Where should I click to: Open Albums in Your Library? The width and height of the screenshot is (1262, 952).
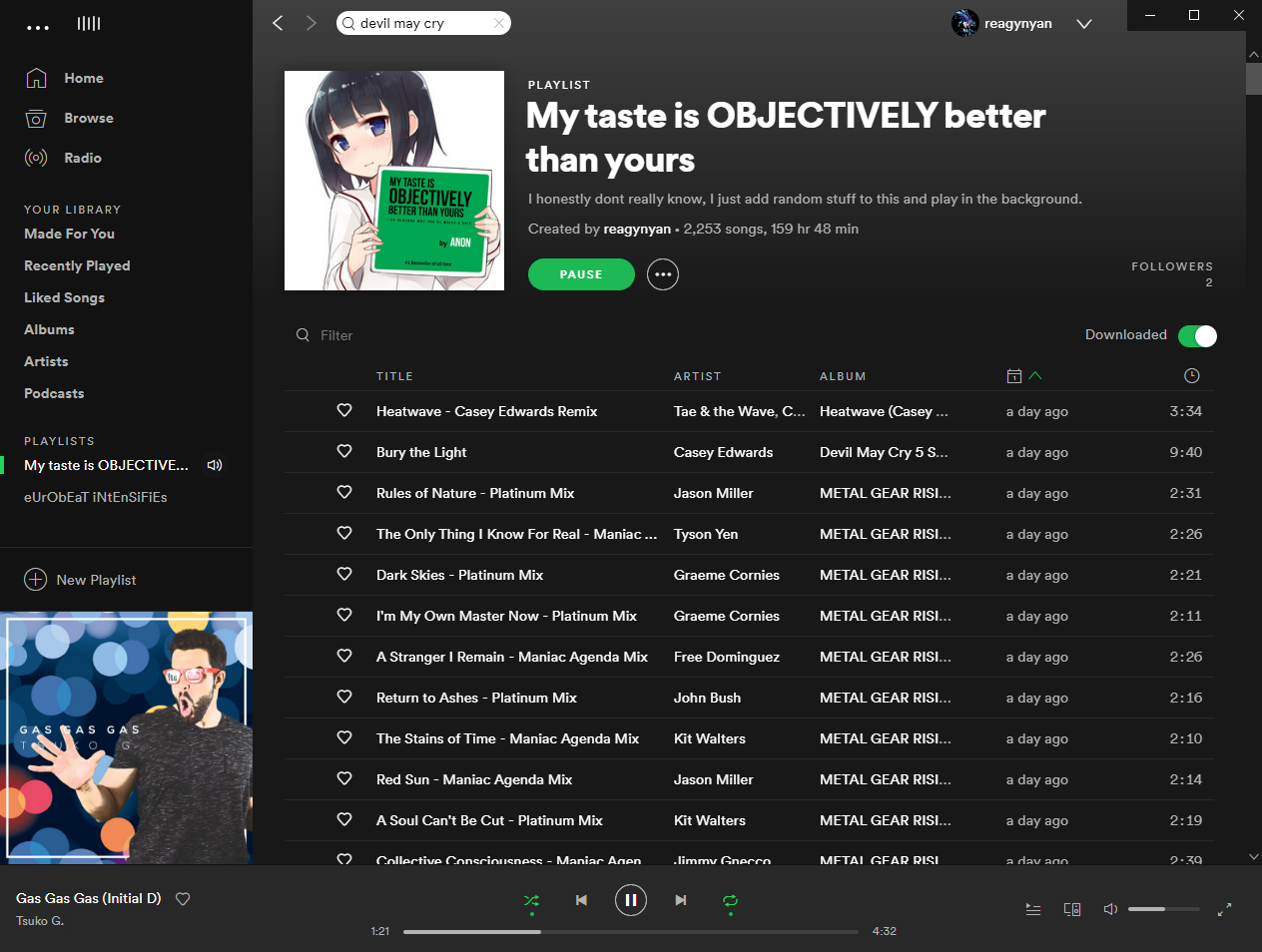[x=49, y=329]
